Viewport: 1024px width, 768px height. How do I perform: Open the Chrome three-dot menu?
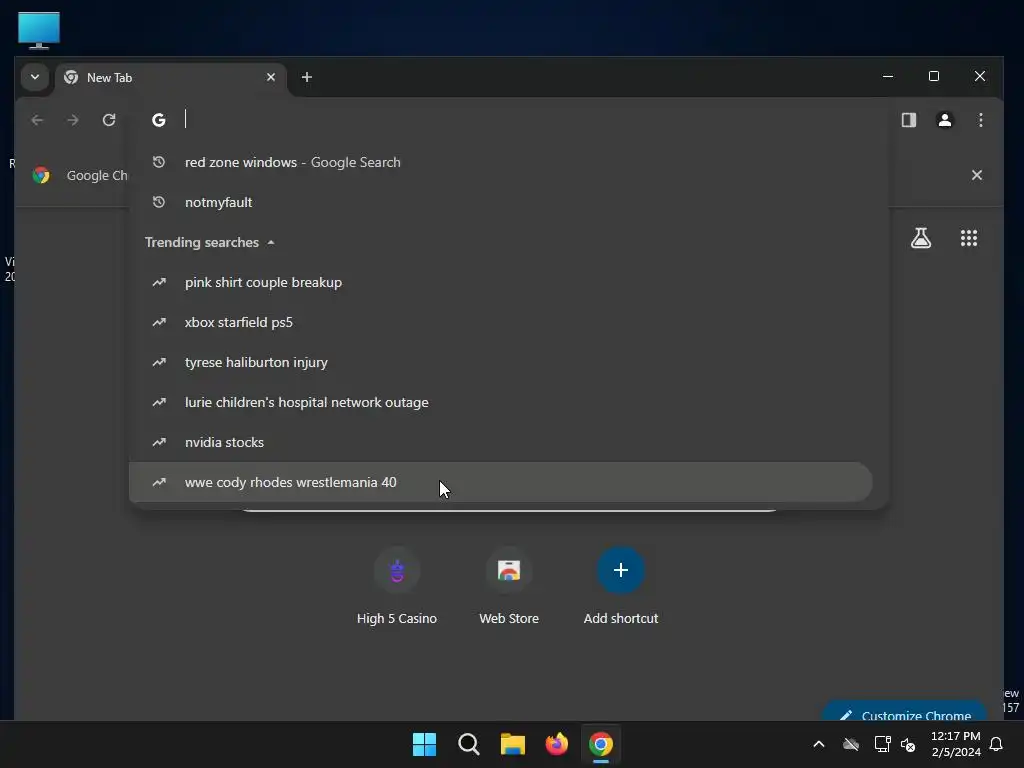(x=980, y=120)
